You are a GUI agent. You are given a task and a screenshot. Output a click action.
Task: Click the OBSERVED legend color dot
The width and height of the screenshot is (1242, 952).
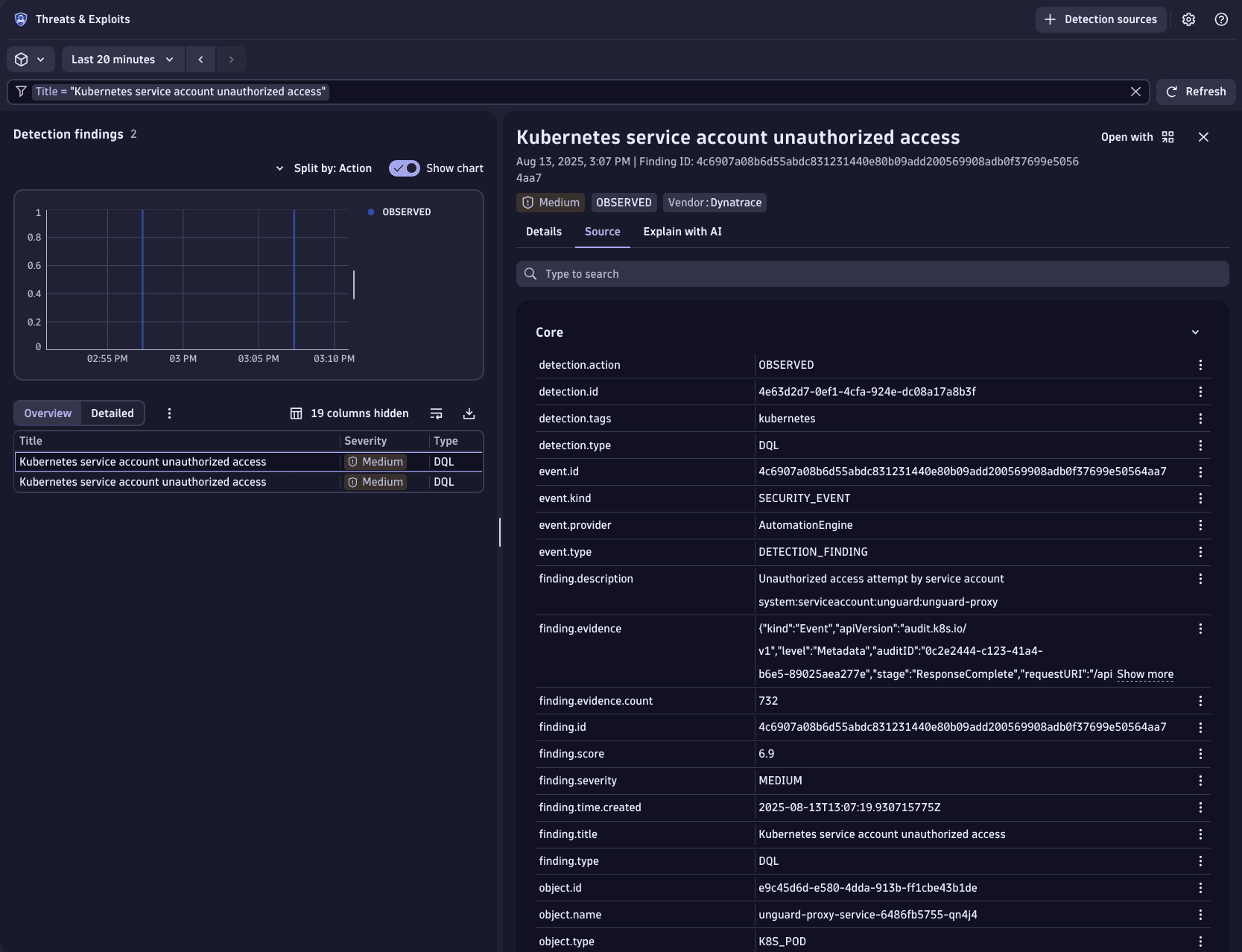point(371,212)
